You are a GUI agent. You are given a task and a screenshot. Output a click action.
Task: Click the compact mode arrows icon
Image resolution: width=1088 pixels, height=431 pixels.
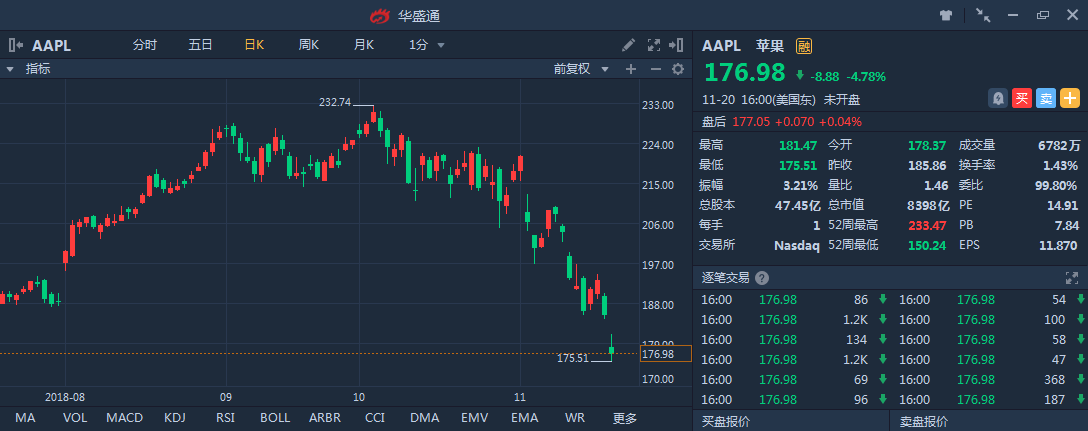(983, 15)
